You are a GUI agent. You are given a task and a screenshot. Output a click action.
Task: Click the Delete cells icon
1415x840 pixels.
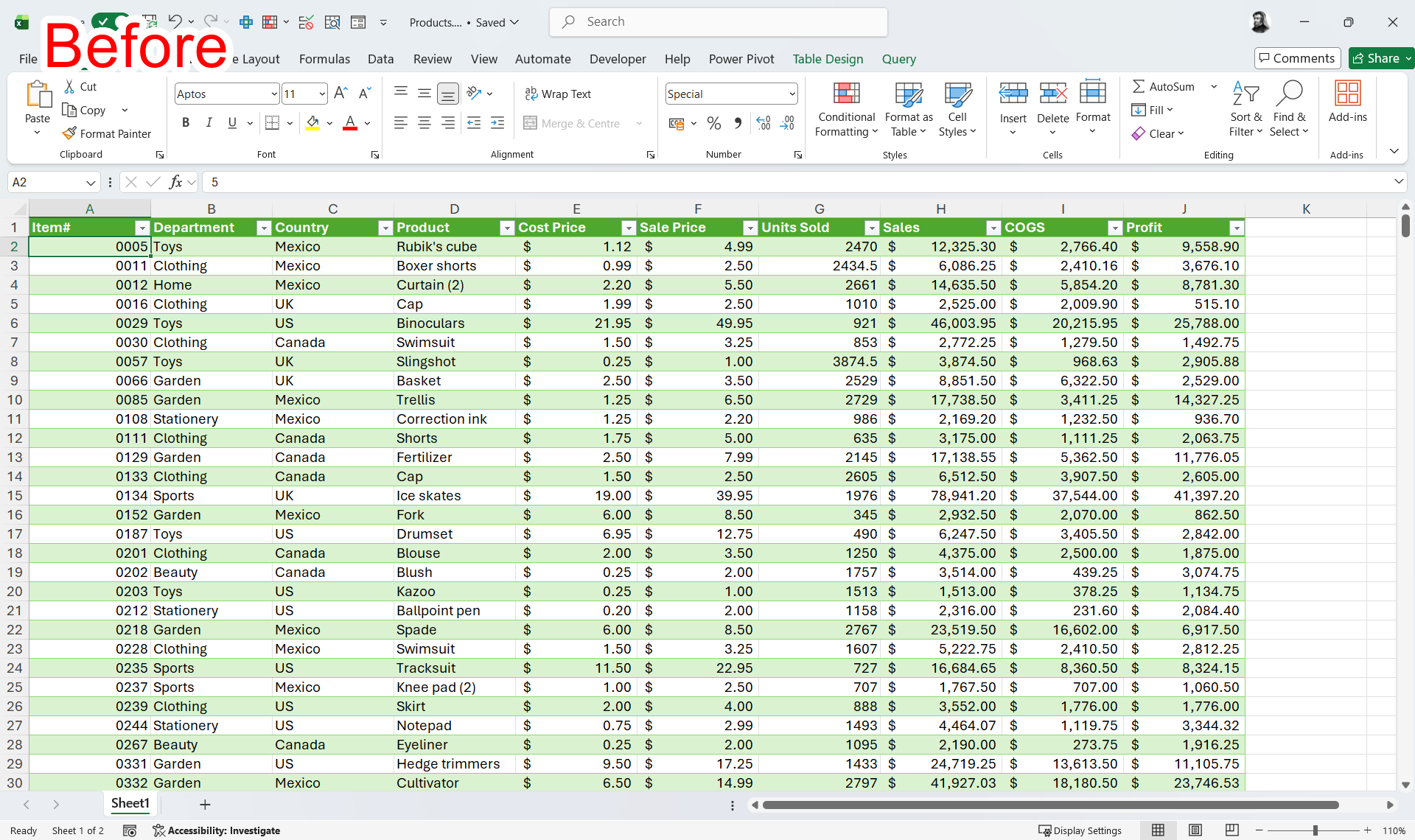point(1053,94)
